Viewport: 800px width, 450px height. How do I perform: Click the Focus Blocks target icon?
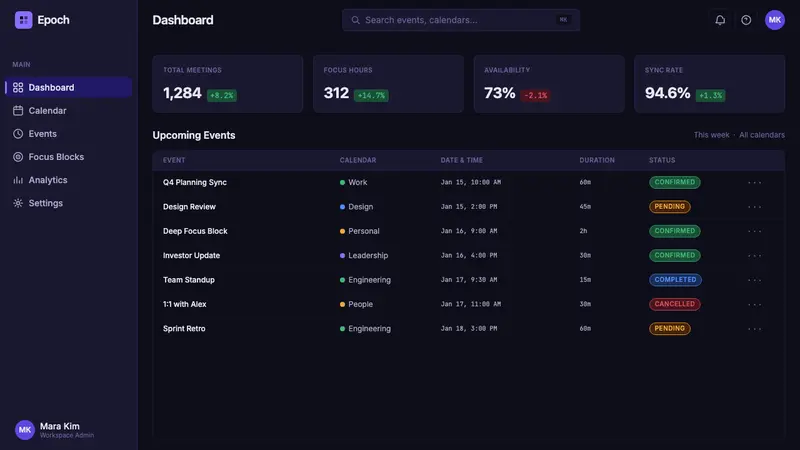18,157
